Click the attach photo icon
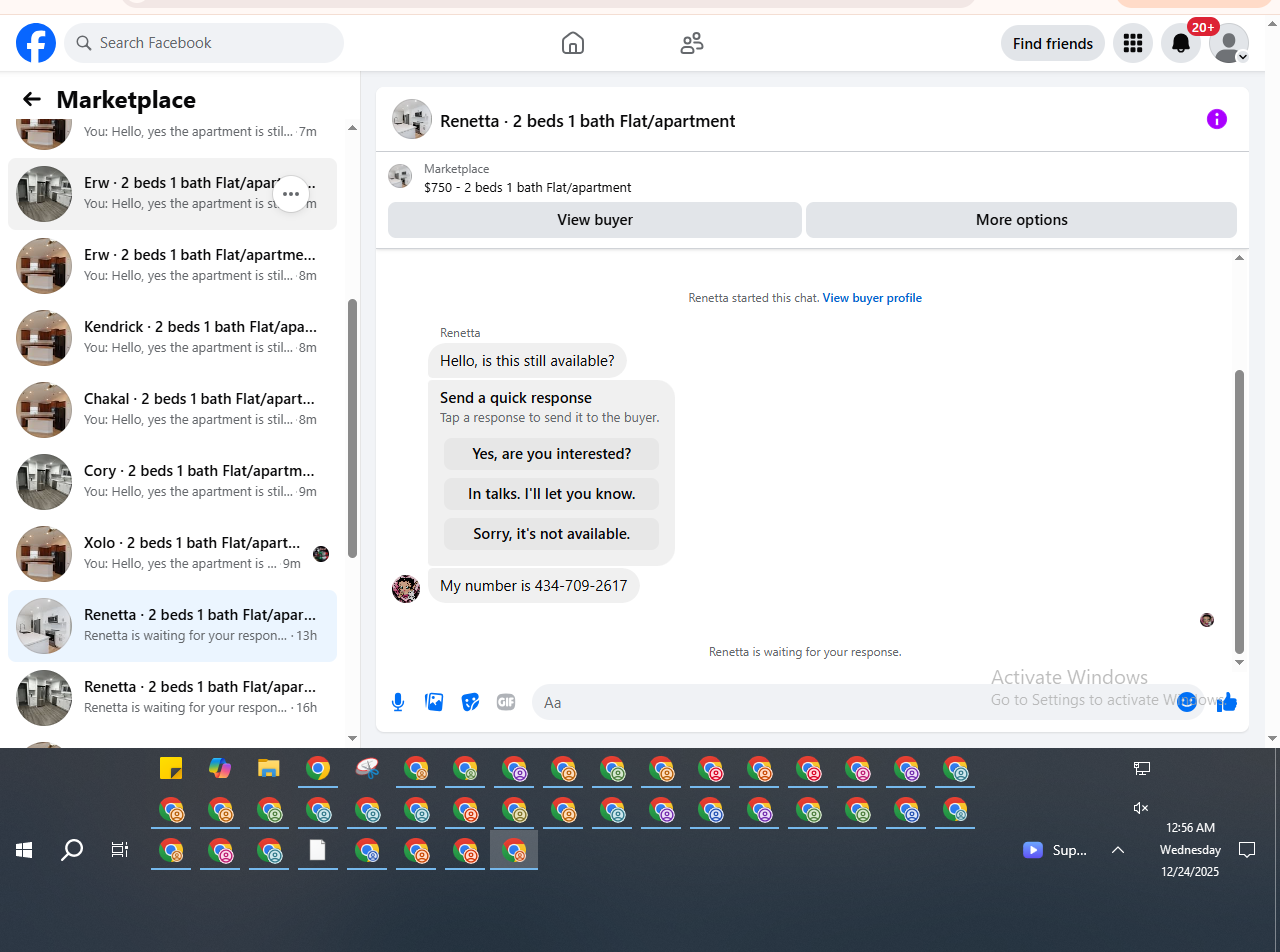Image resolution: width=1280 pixels, height=952 pixels. click(434, 702)
